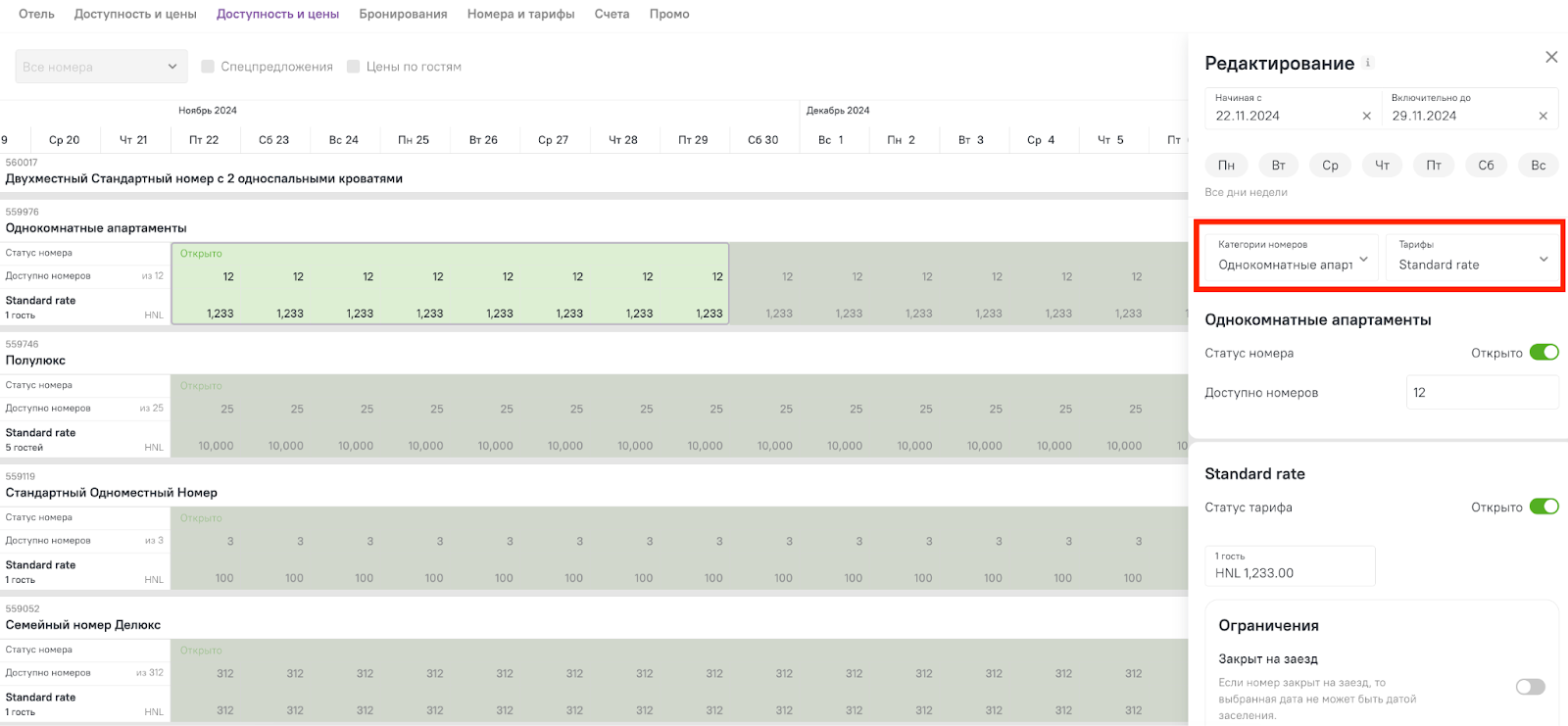Clear the Включительно до date 29.11.2024

click(x=1543, y=116)
